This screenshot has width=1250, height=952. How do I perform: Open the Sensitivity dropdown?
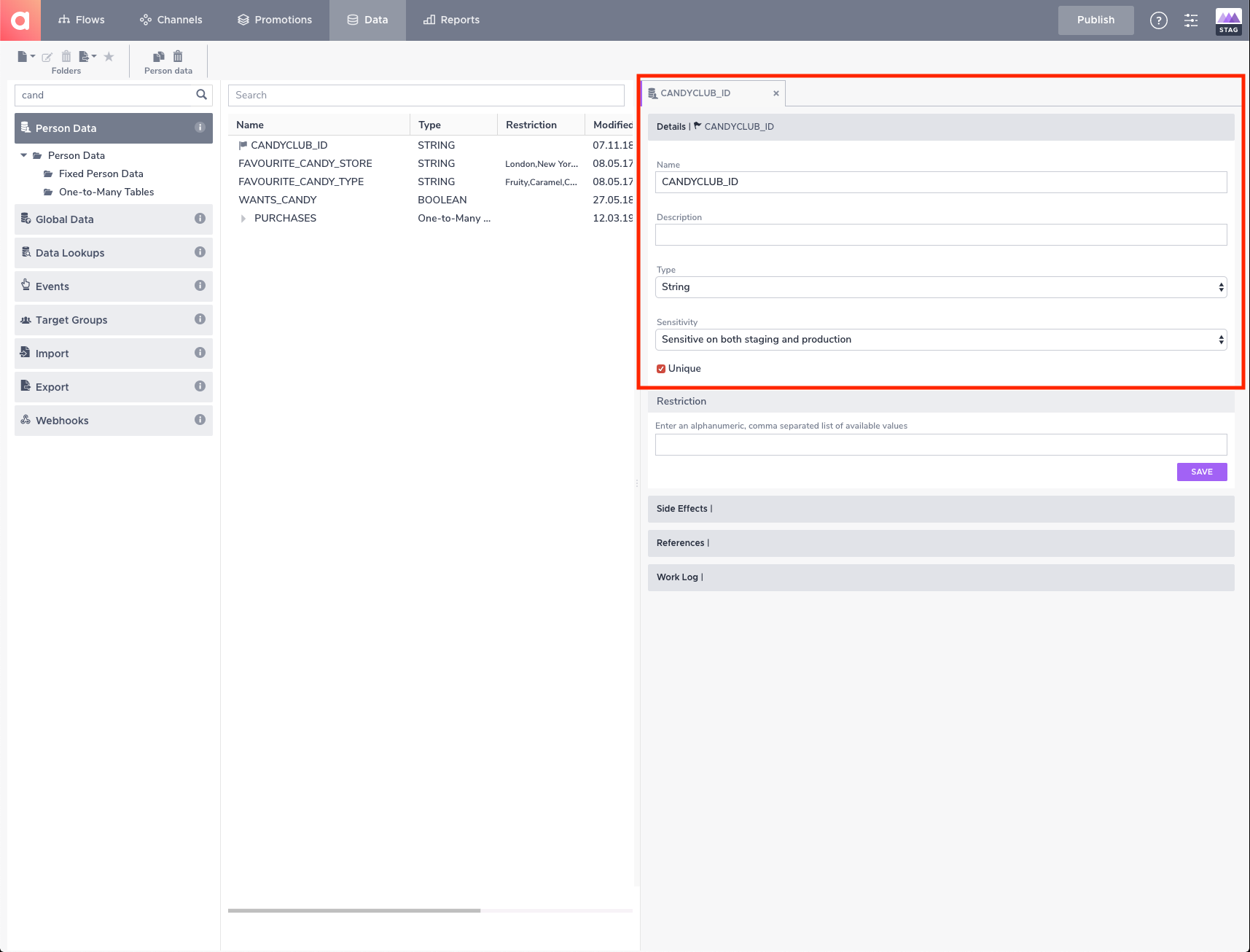[x=940, y=339]
